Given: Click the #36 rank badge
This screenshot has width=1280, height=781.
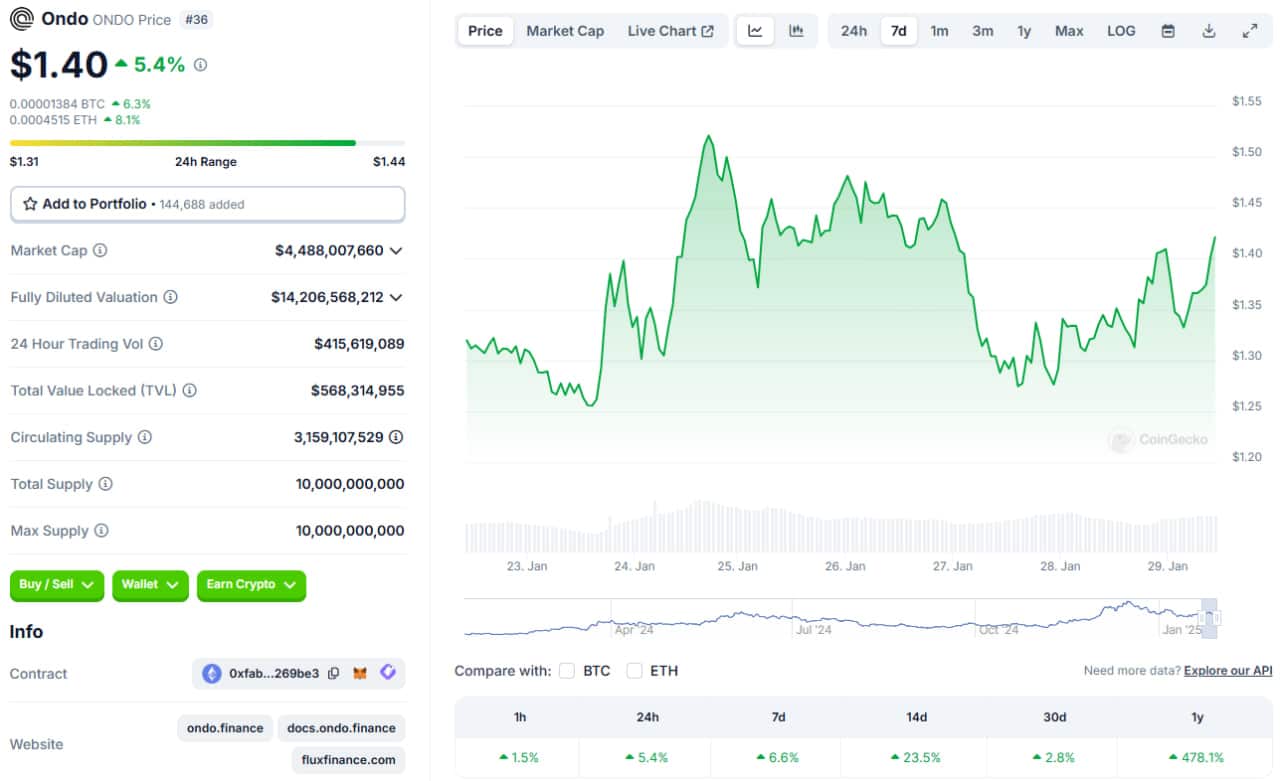Looking at the screenshot, I should (x=197, y=19).
